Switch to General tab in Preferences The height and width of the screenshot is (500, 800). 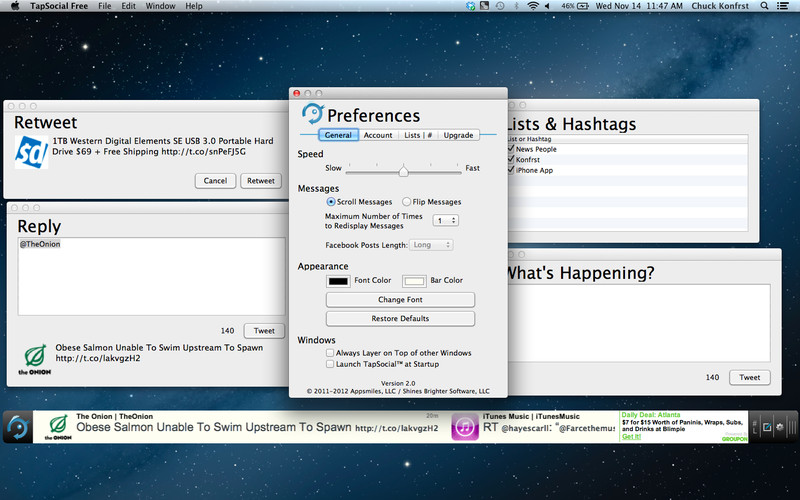[x=338, y=135]
